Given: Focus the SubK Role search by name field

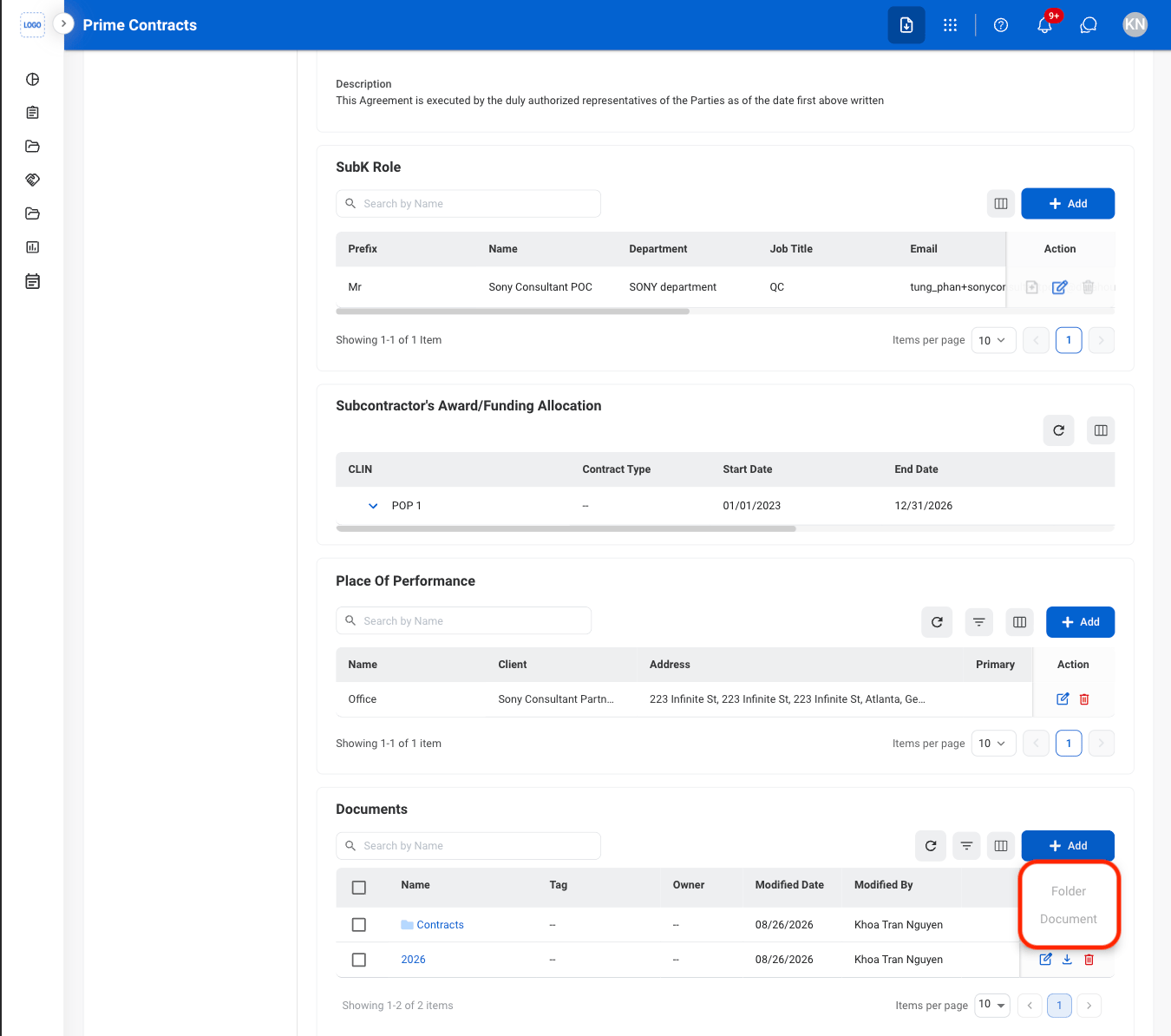Looking at the screenshot, I should (468, 204).
